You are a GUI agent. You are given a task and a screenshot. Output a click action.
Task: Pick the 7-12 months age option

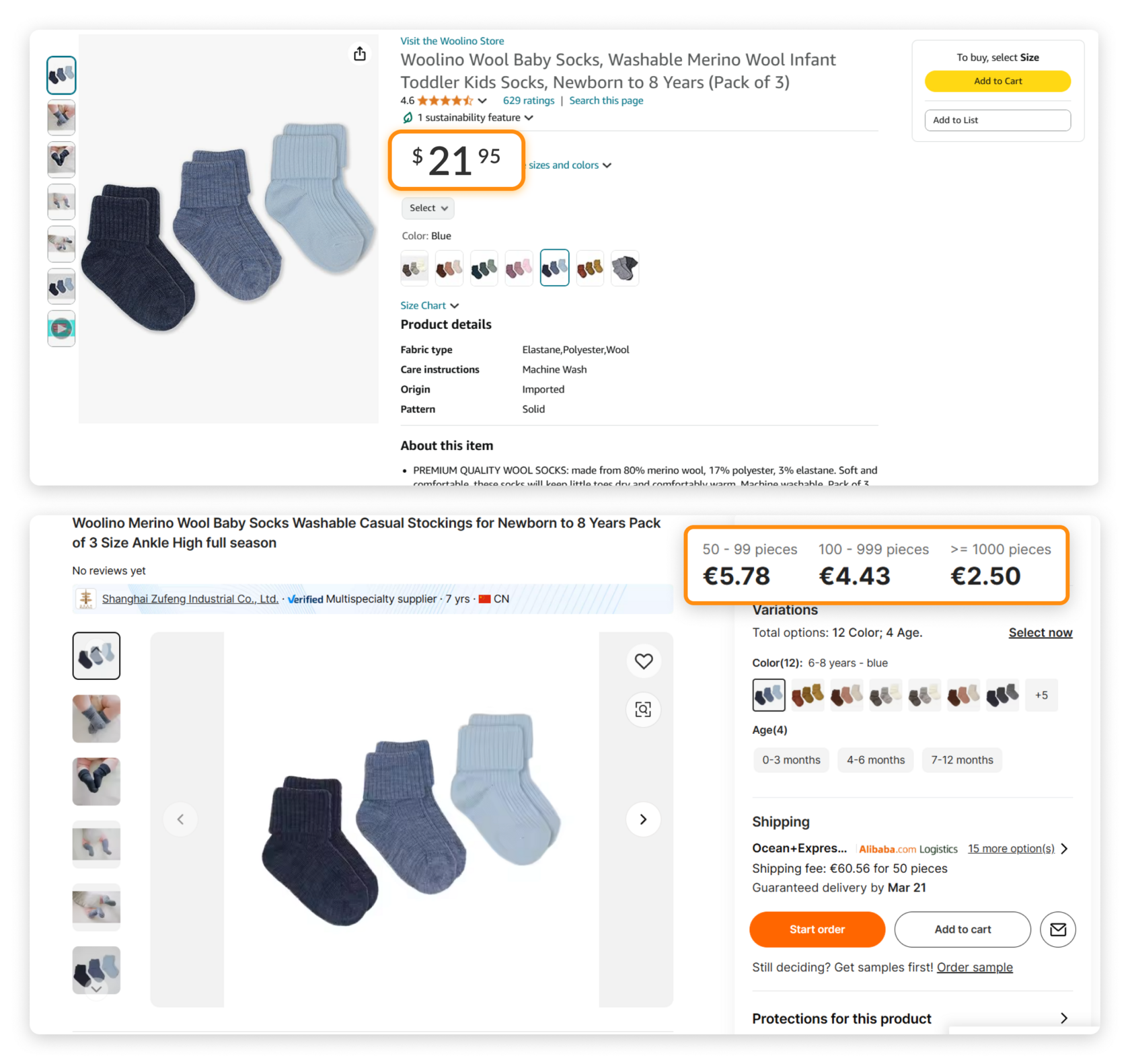(962, 760)
